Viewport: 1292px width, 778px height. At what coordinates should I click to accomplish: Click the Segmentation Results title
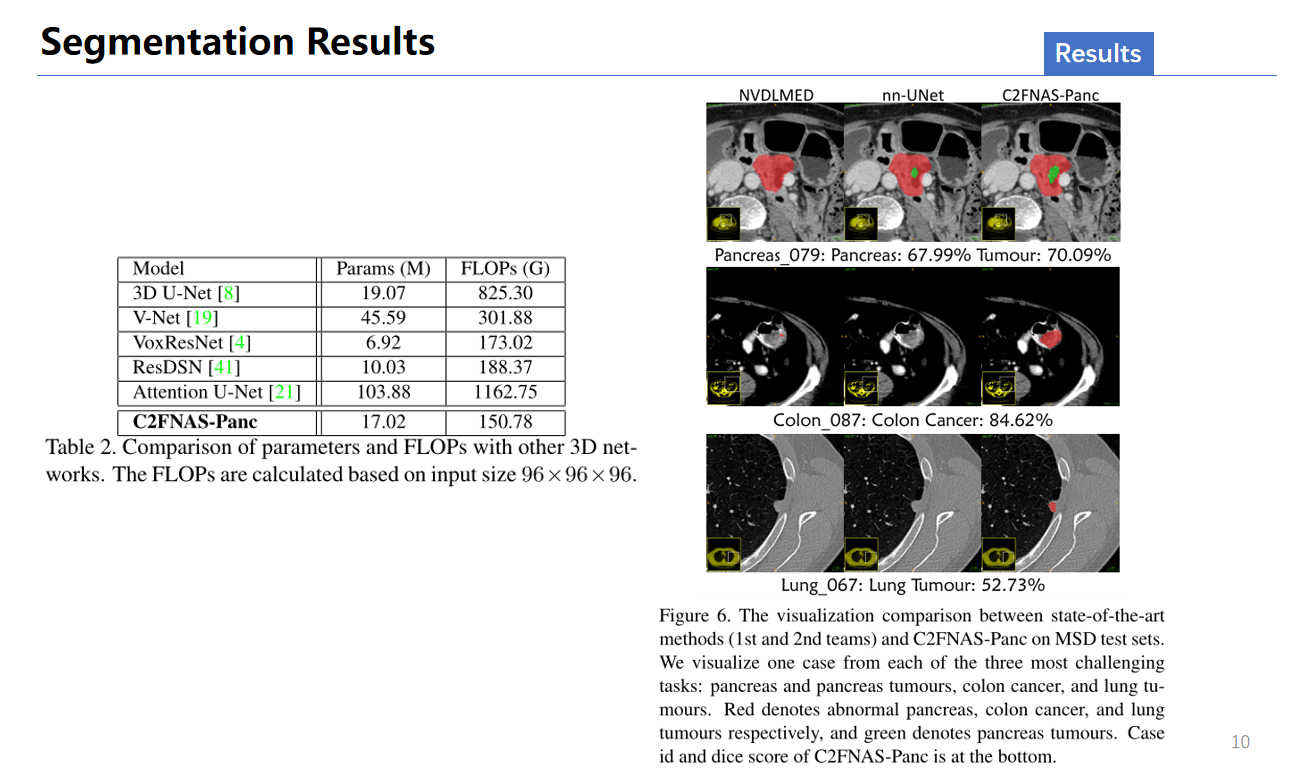pos(238,42)
